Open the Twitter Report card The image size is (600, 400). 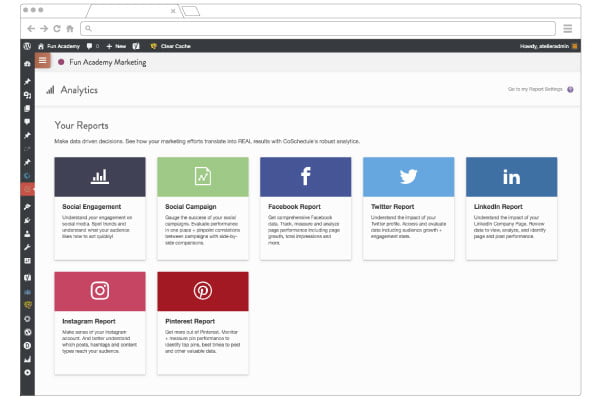(409, 209)
